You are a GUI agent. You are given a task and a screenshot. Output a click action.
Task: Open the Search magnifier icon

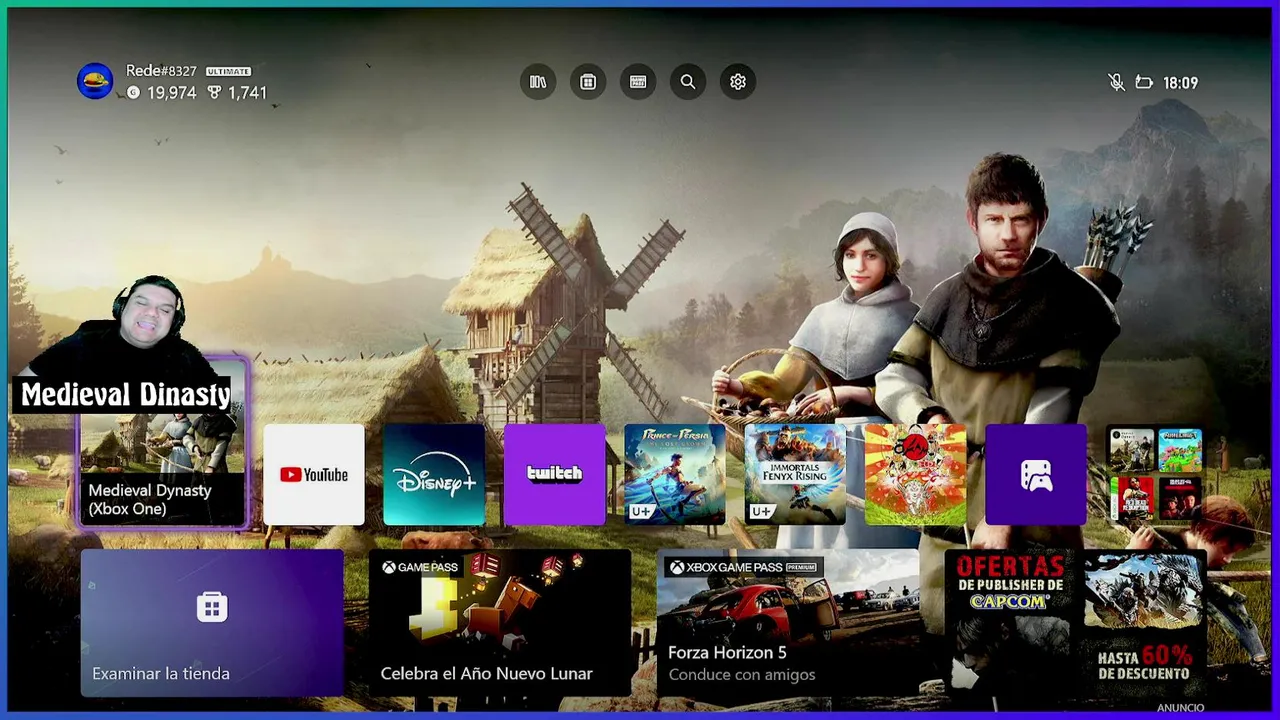688,82
